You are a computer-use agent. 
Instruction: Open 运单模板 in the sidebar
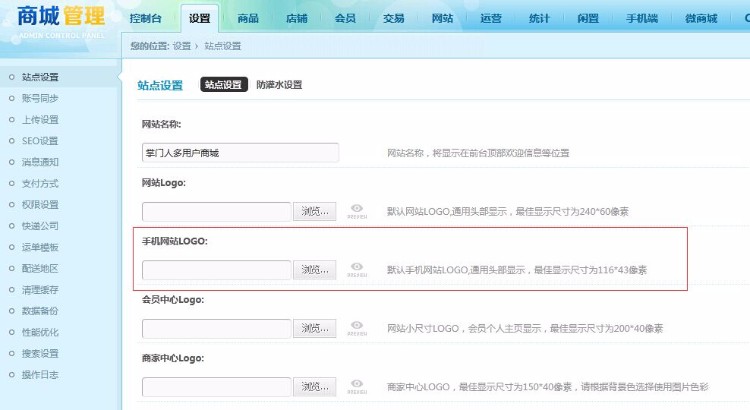coord(40,247)
